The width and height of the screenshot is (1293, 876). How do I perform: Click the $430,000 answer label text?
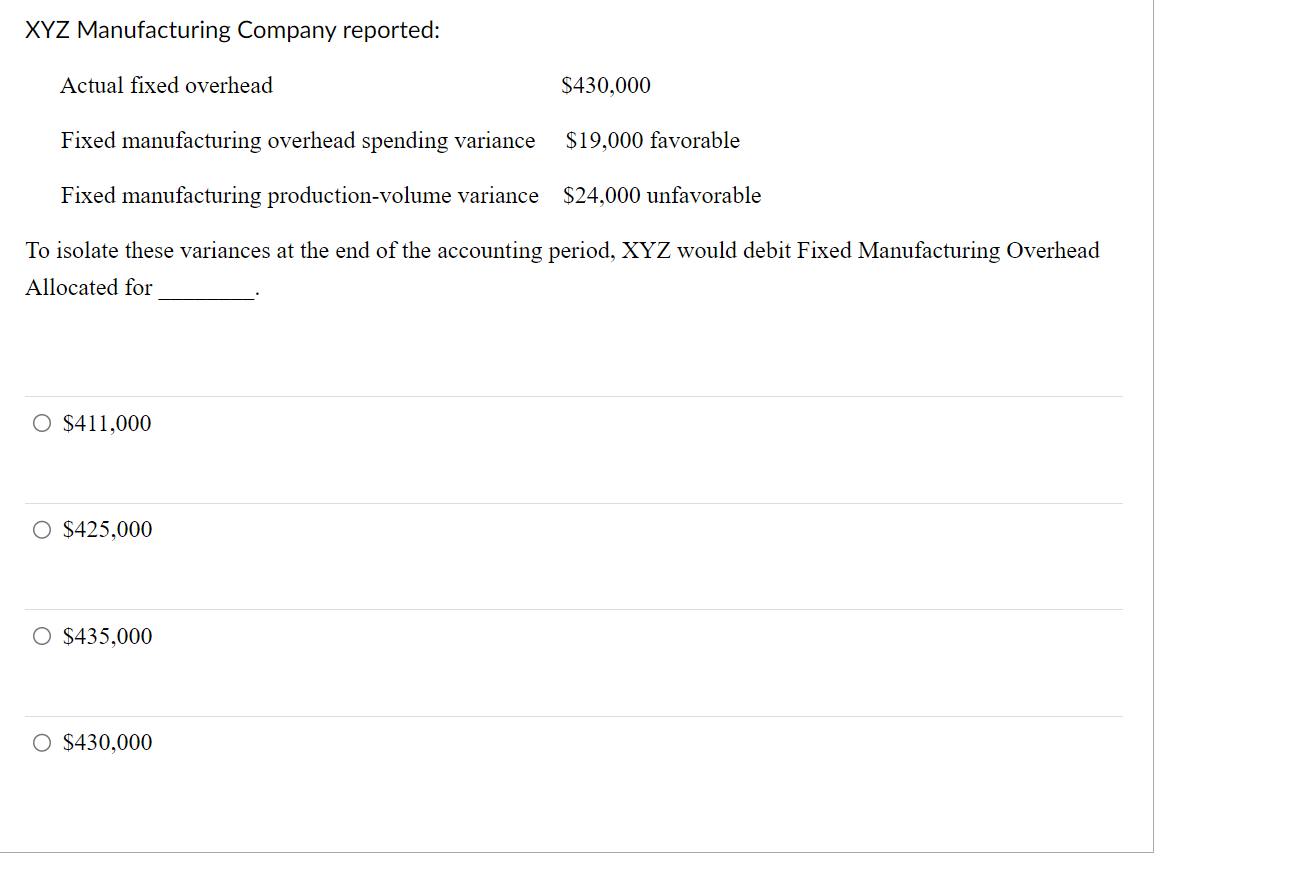pos(106,742)
